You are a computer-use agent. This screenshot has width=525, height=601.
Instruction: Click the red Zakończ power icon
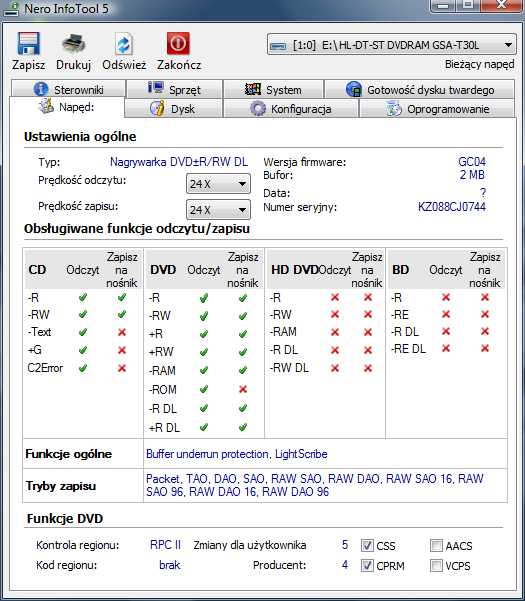click(178, 43)
